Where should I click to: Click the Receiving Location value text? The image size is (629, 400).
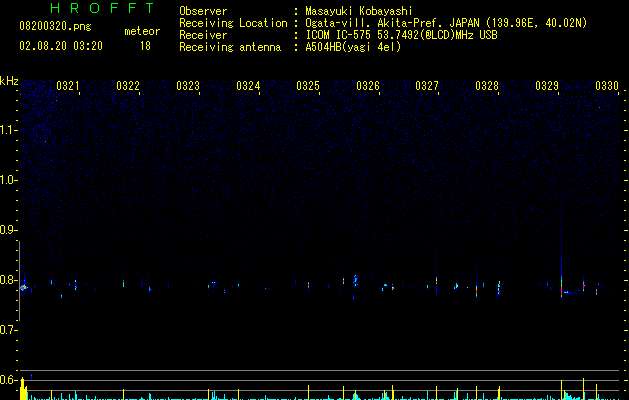pyautogui.click(x=446, y=23)
